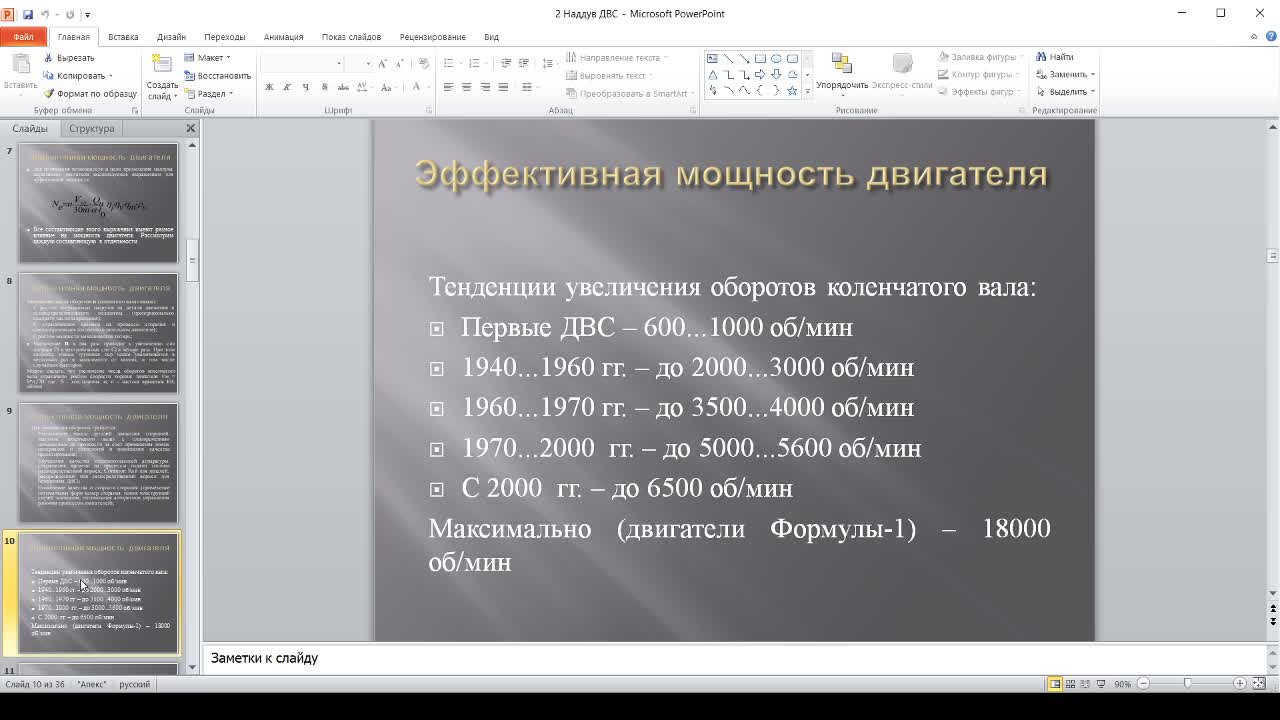
Task: Click the Redo icon in quick access toolbar
Action: tap(70, 14)
